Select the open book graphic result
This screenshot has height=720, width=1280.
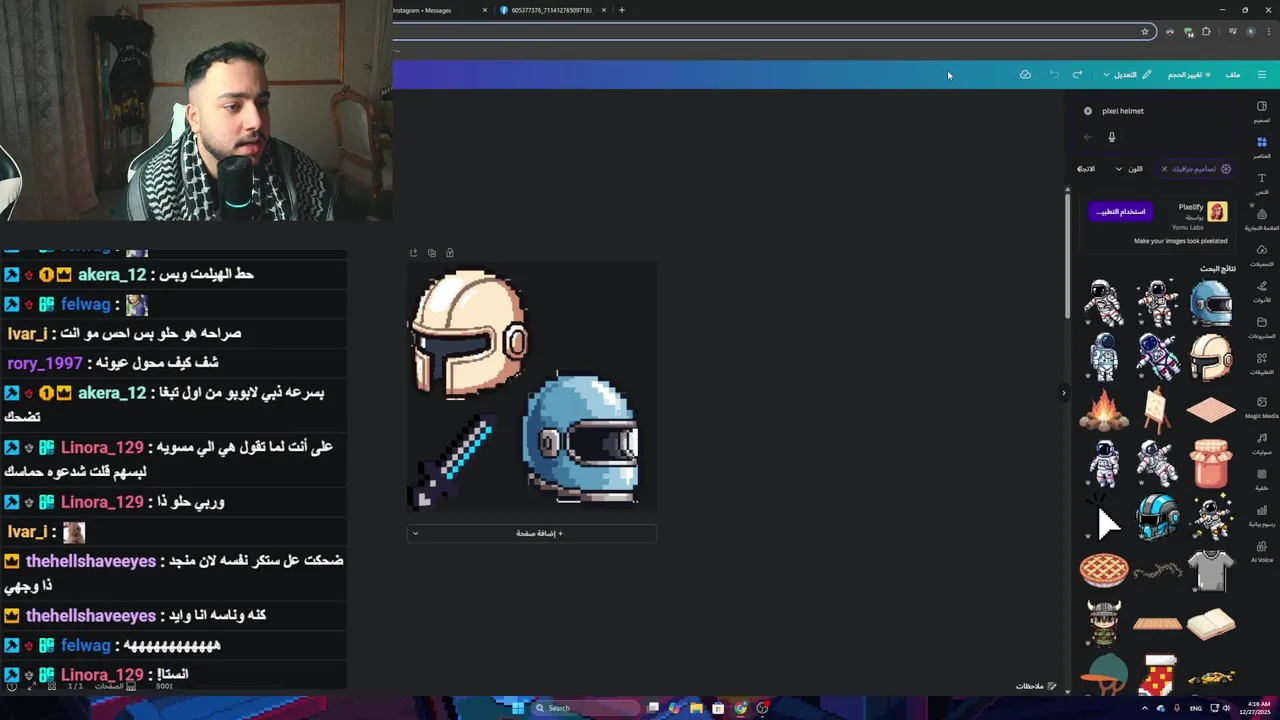click(x=1211, y=624)
